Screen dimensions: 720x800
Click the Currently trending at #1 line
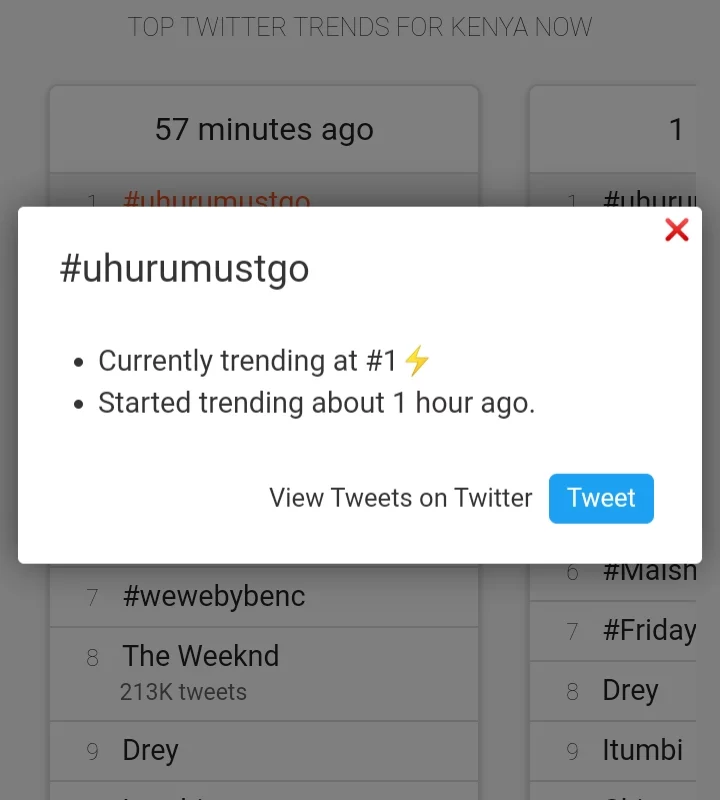[x=247, y=361]
